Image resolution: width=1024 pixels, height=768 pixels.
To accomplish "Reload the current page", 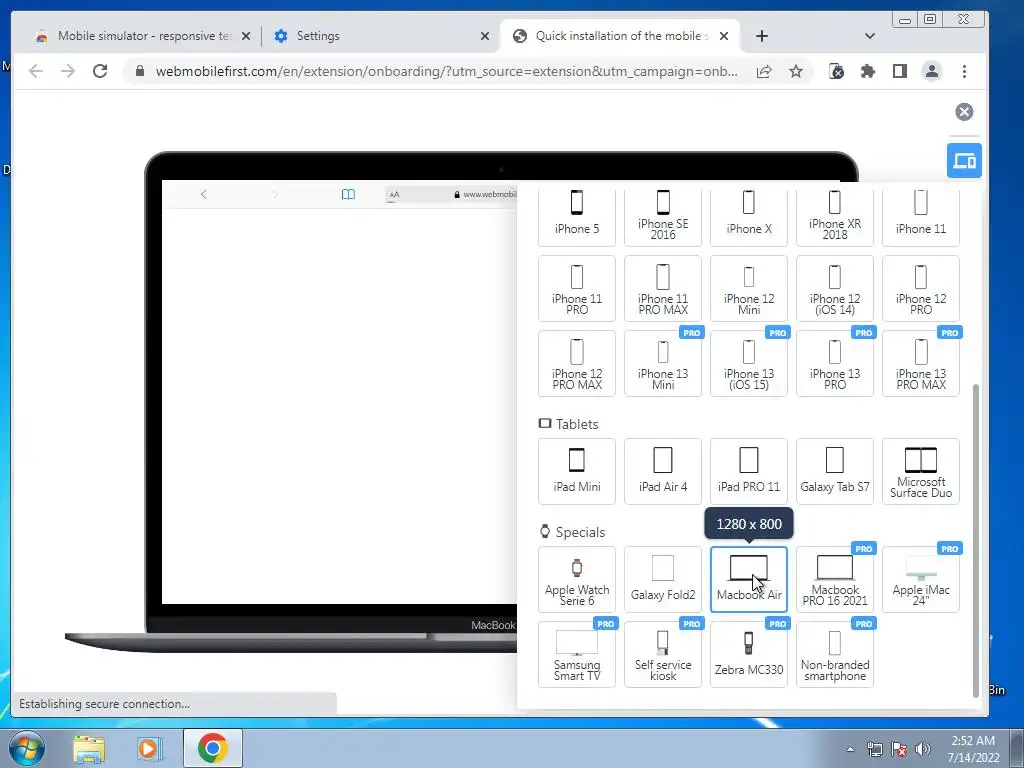I will (100, 71).
